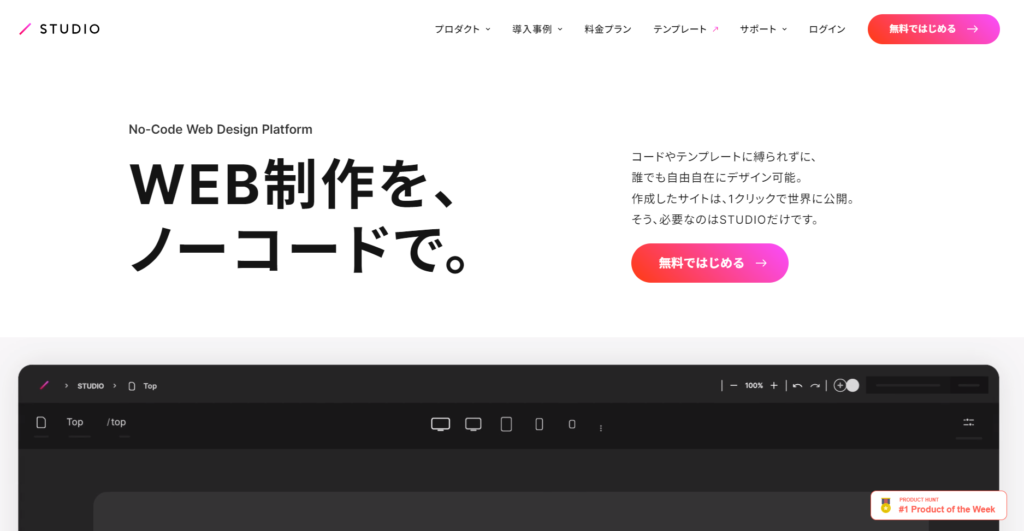Open the 料金プラン page

608,29
